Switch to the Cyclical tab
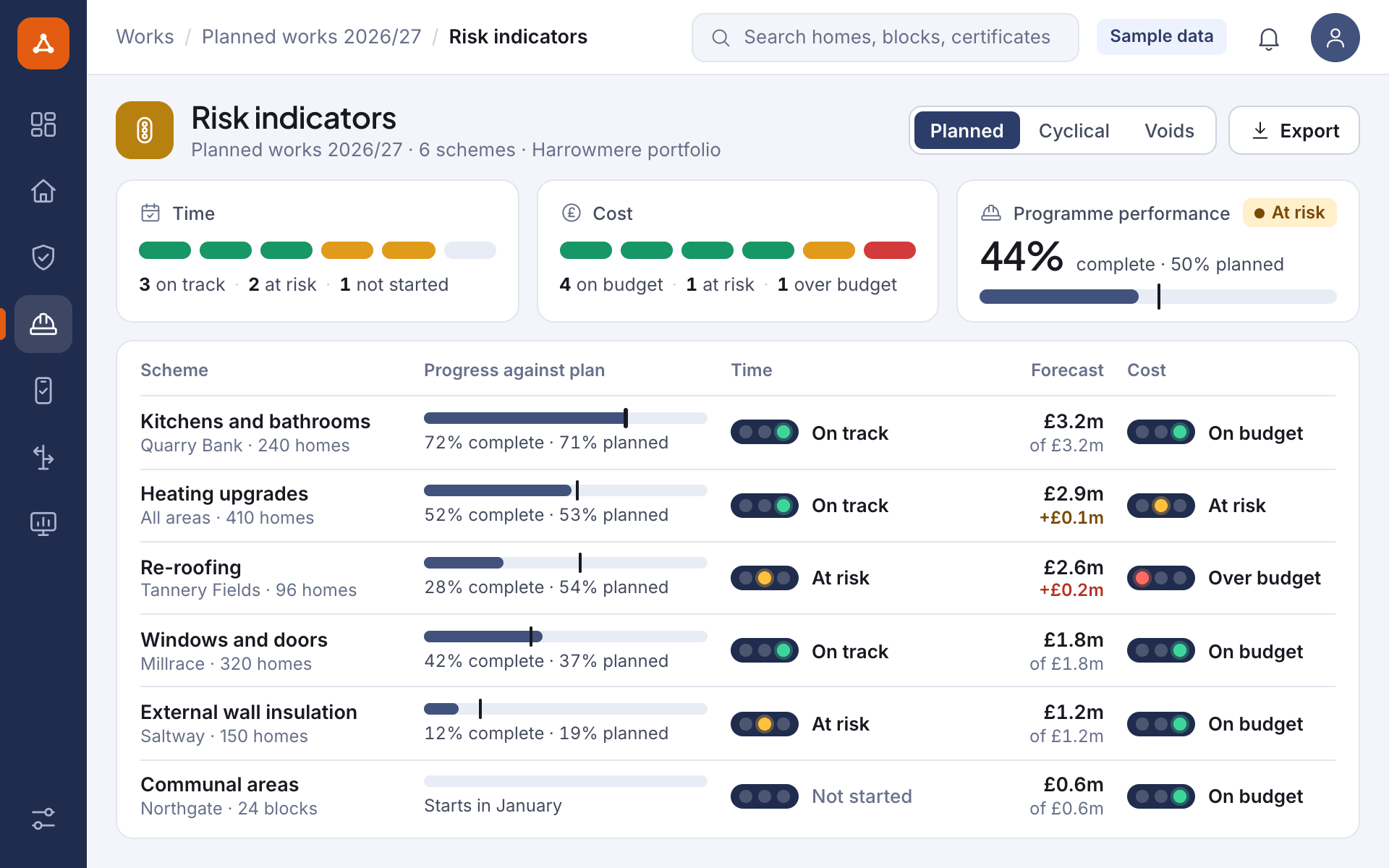1389x868 pixels. [x=1074, y=130]
